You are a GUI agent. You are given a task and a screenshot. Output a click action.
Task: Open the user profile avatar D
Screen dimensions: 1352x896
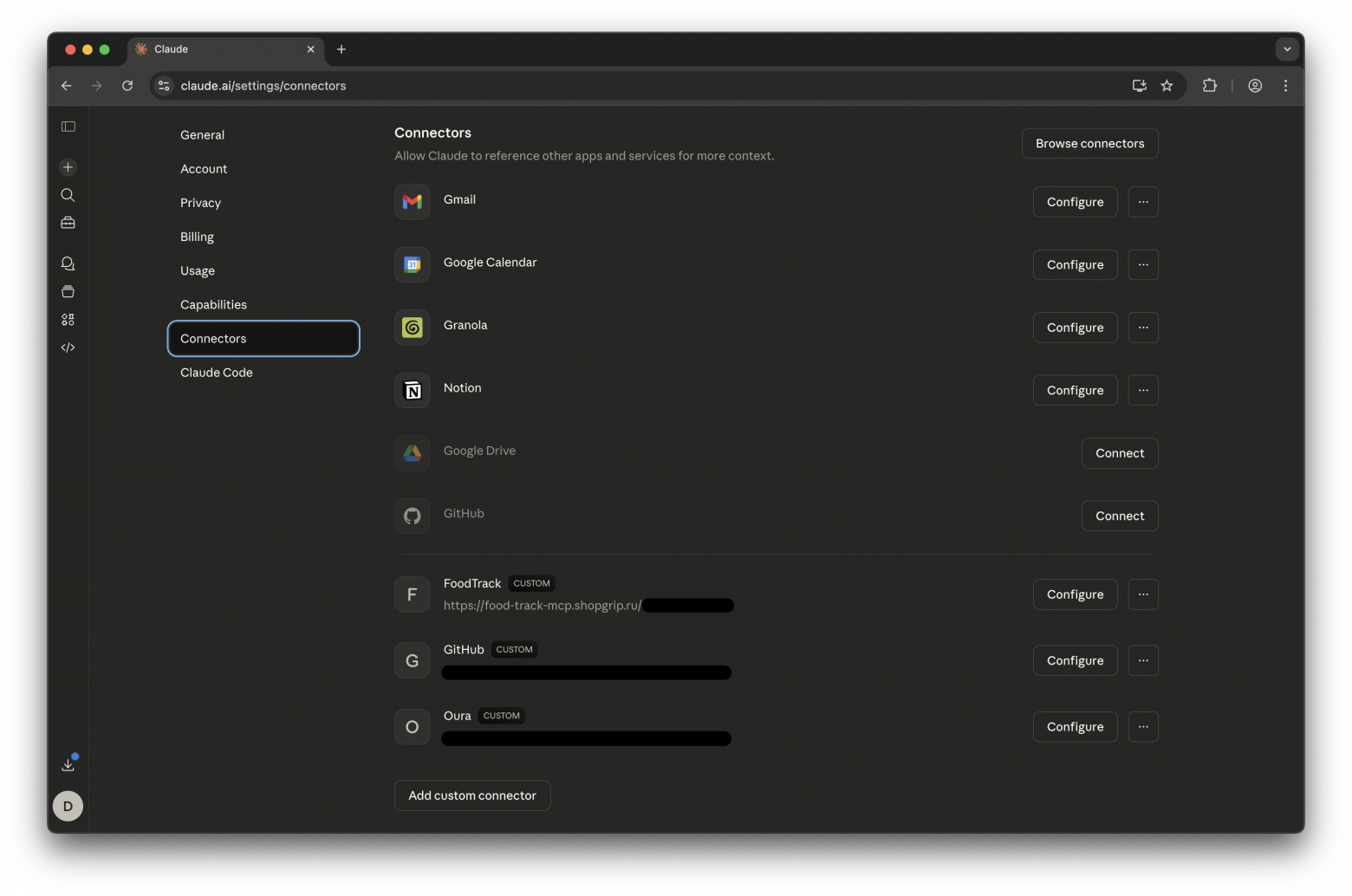(x=68, y=806)
